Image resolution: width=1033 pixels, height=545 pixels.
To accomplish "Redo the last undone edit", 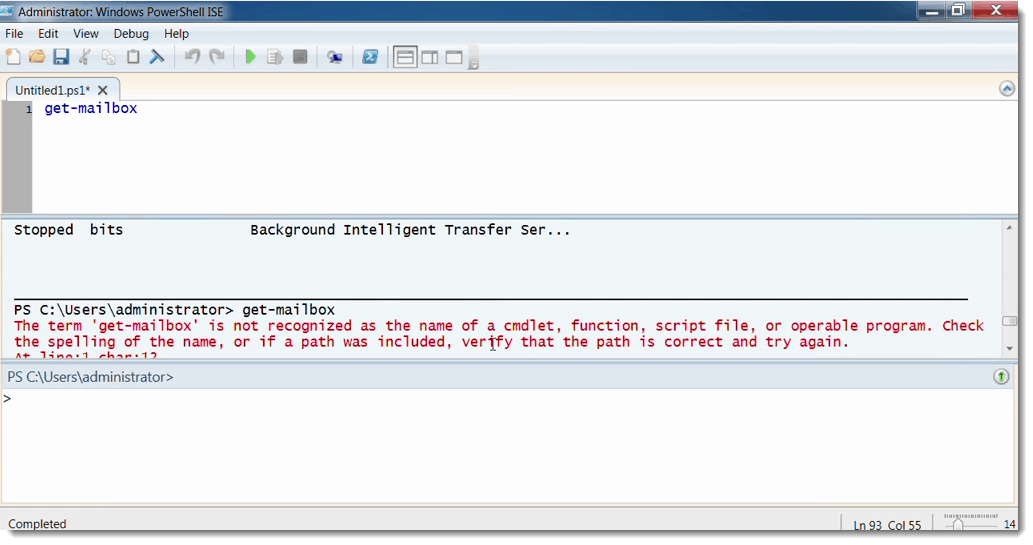I will (x=217, y=57).
